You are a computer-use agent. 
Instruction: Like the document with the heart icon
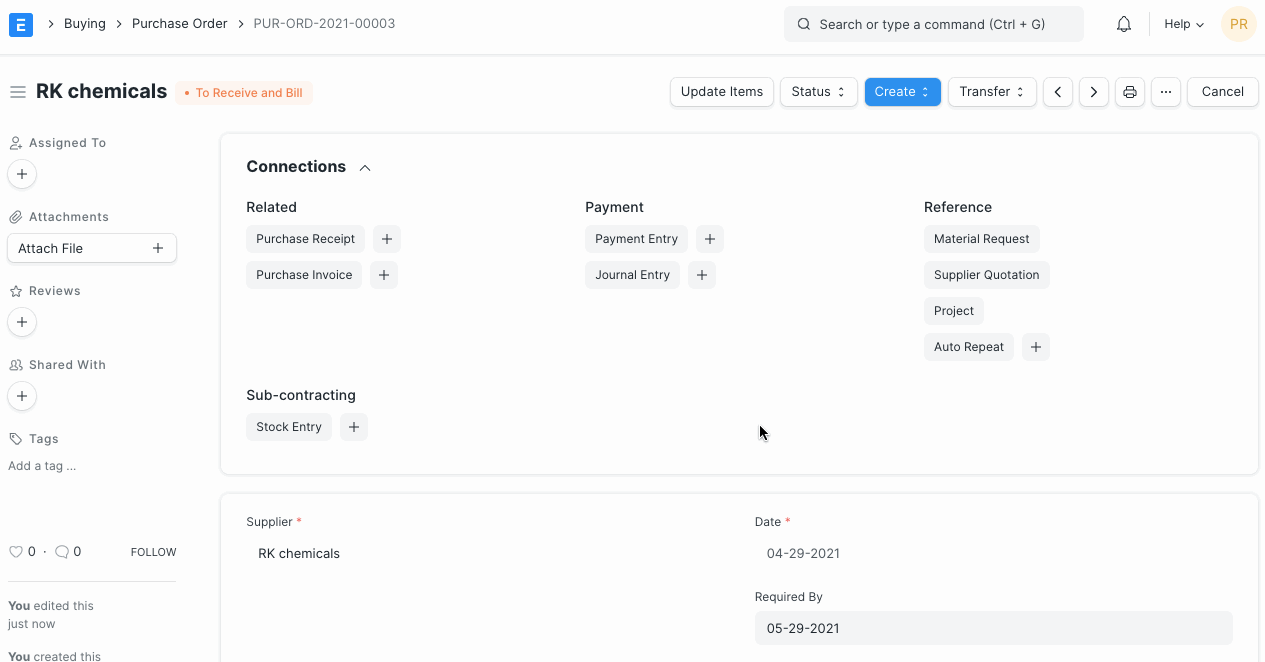pos(17,551)
